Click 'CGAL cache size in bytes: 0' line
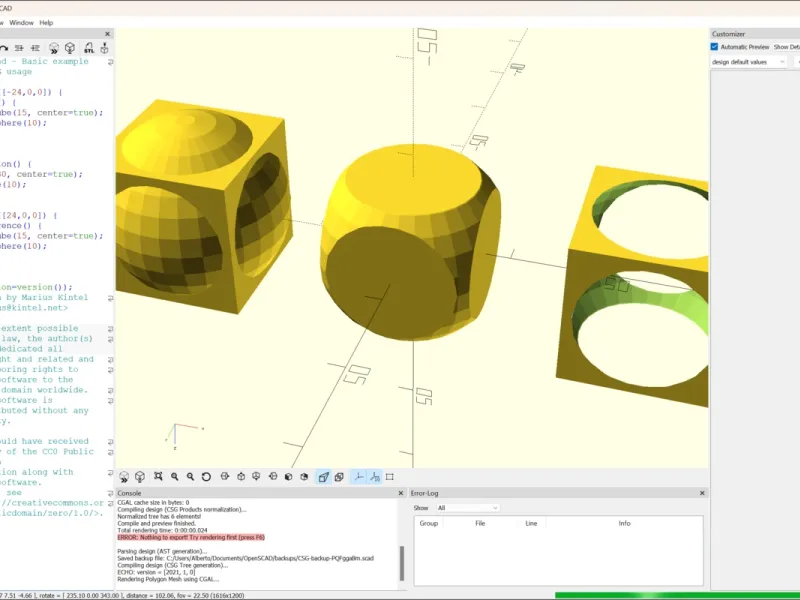Screen dimensions: 800x600 [x=153, y=502]
